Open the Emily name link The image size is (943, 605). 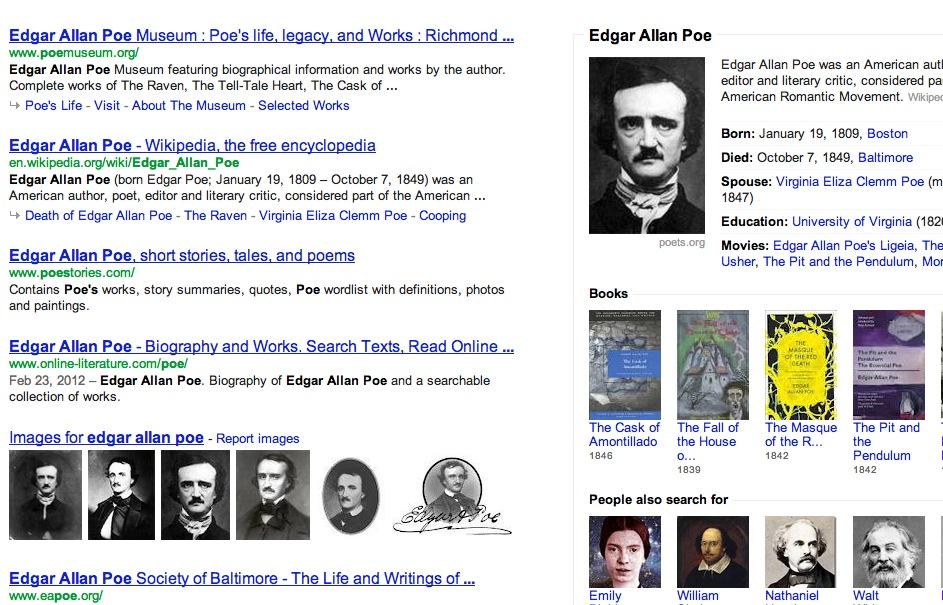click(x=606, y=597)
